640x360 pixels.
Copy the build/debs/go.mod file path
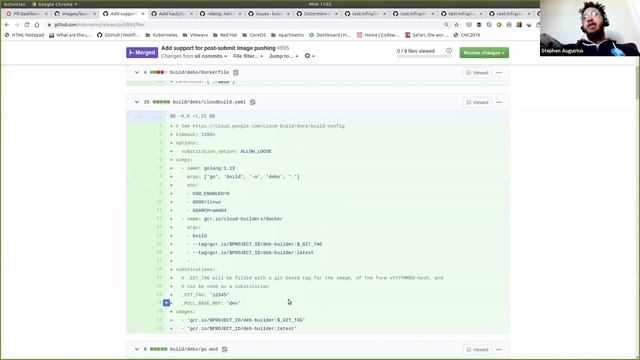coord(224,349)
